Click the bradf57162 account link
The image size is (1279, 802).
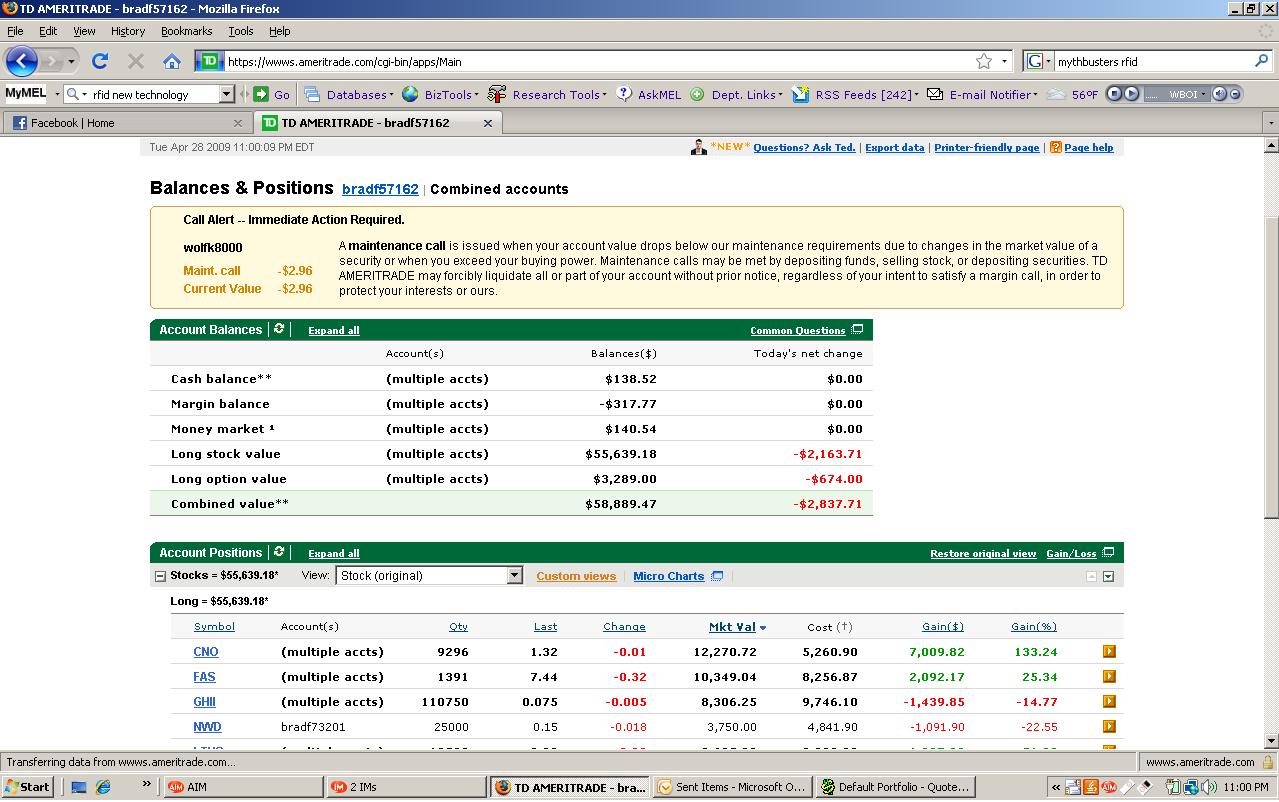coord(380,189)
